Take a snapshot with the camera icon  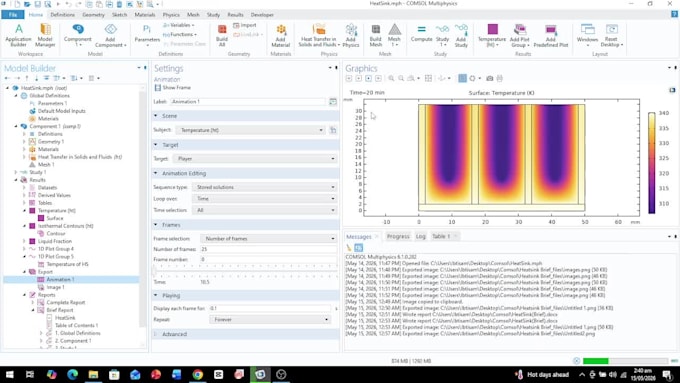pyautogui.click(x=490, y=79)
